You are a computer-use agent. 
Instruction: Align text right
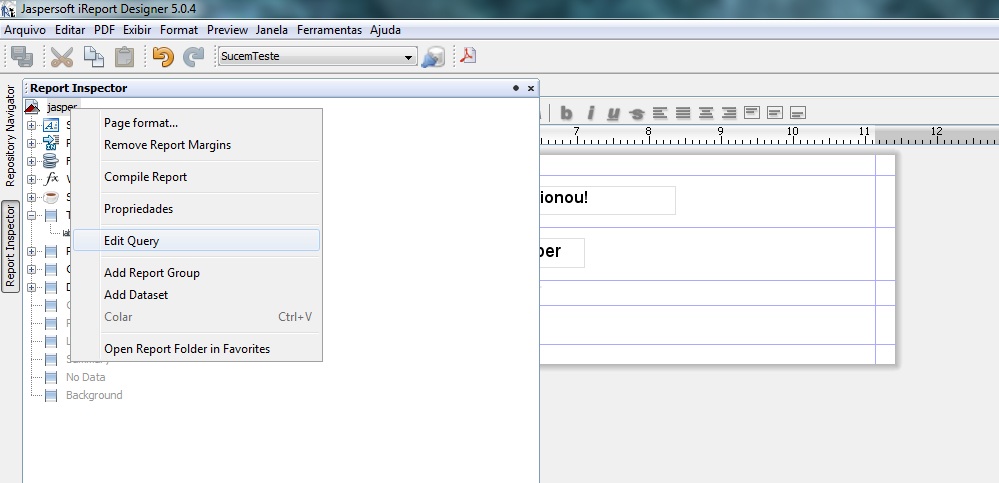729,113
